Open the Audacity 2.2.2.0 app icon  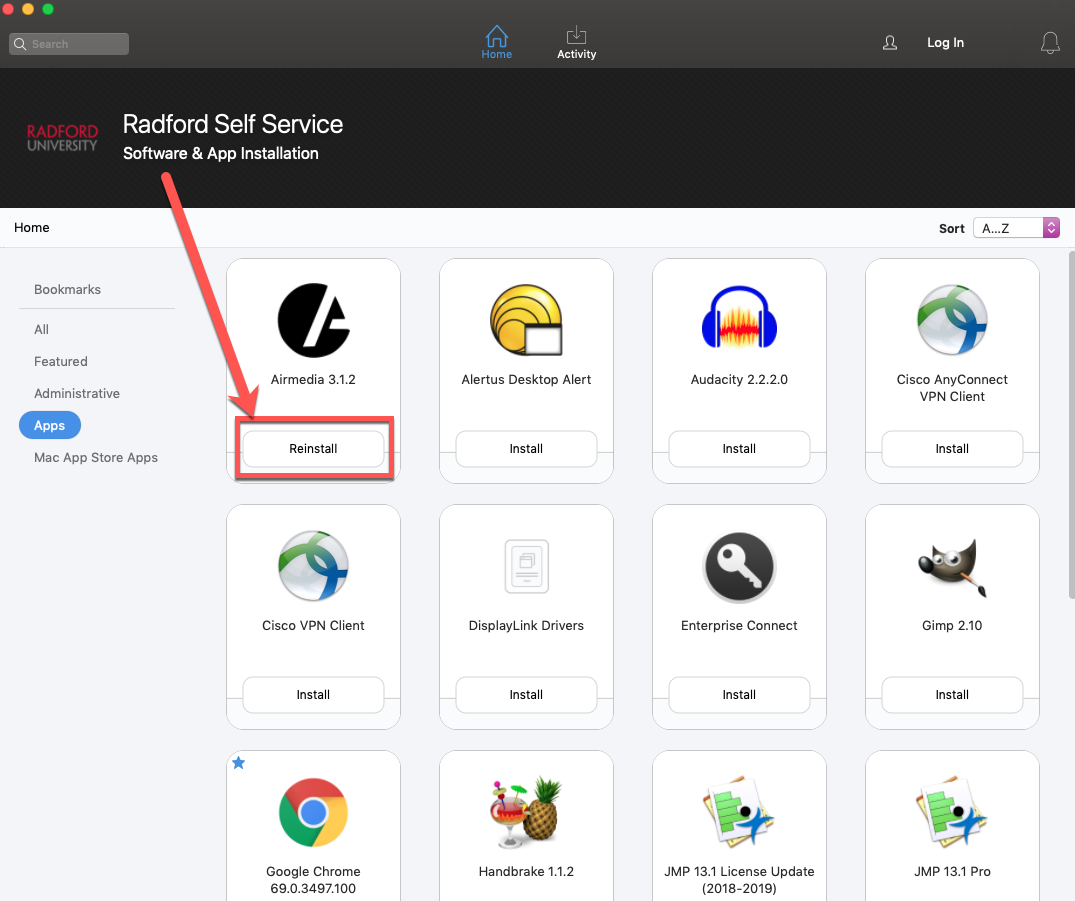(739, 320)
